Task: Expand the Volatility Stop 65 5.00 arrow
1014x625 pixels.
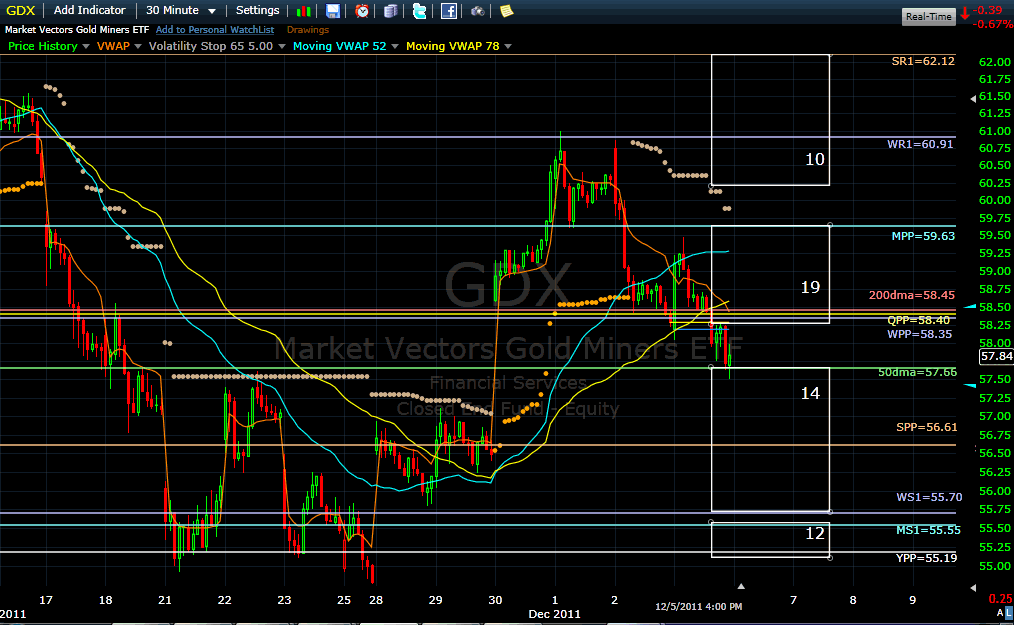Action: coord(281,47)
